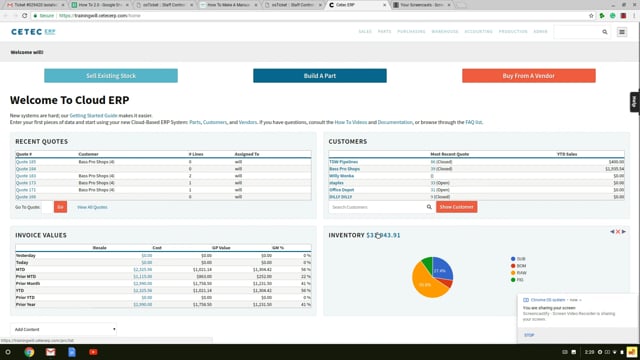This screenshot has width=640, height=360.
Task: Click the red BOM legend swatch
Action: pyautogui.click(x=513, y=266)
